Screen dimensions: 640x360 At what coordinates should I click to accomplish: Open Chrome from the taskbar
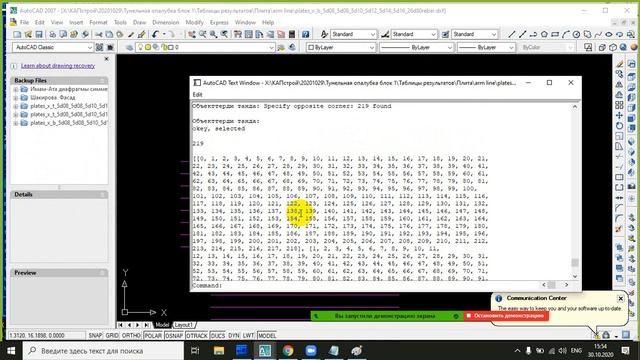(288, 351)
